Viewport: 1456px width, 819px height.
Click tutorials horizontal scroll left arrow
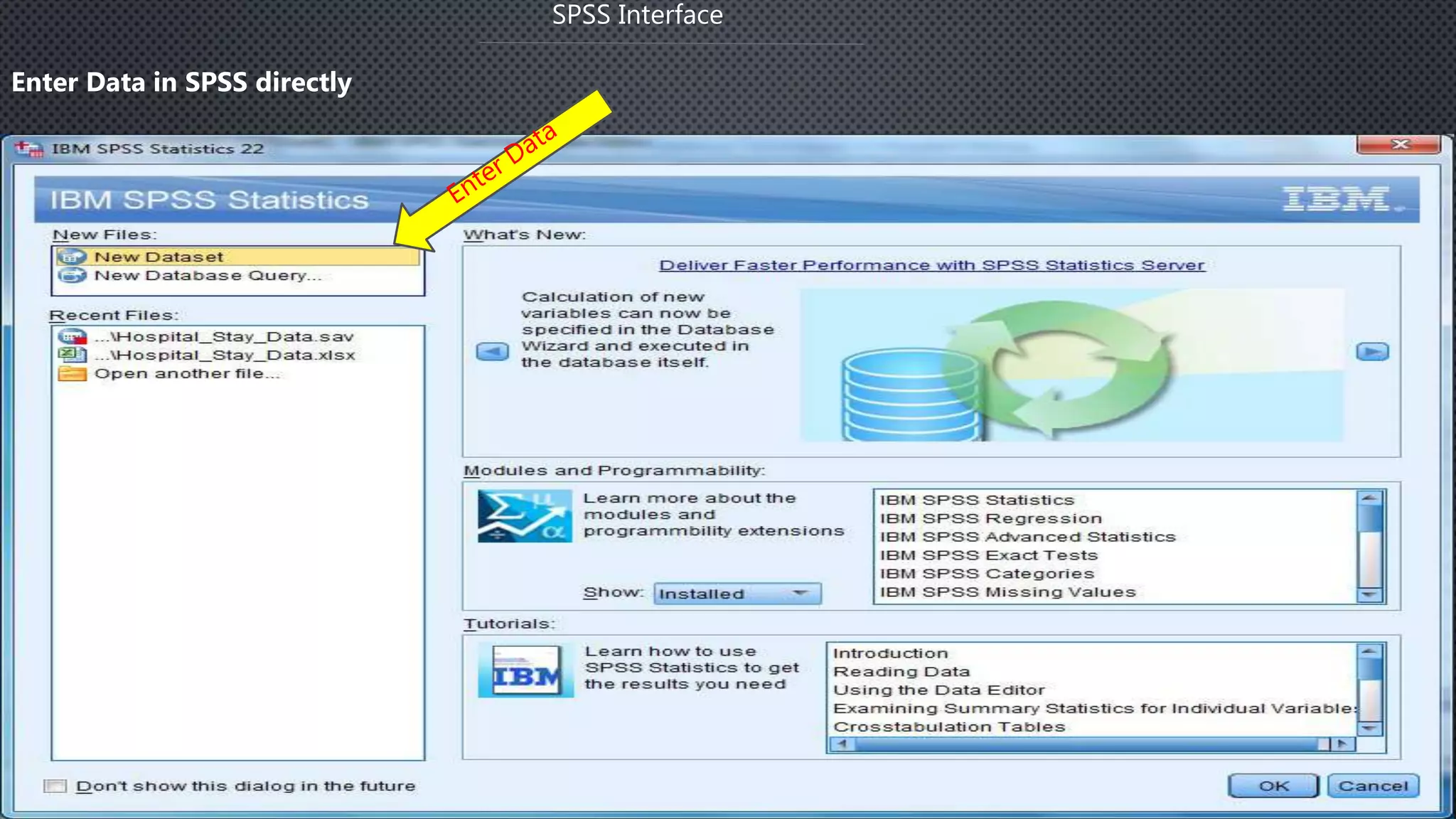[842, 744]
